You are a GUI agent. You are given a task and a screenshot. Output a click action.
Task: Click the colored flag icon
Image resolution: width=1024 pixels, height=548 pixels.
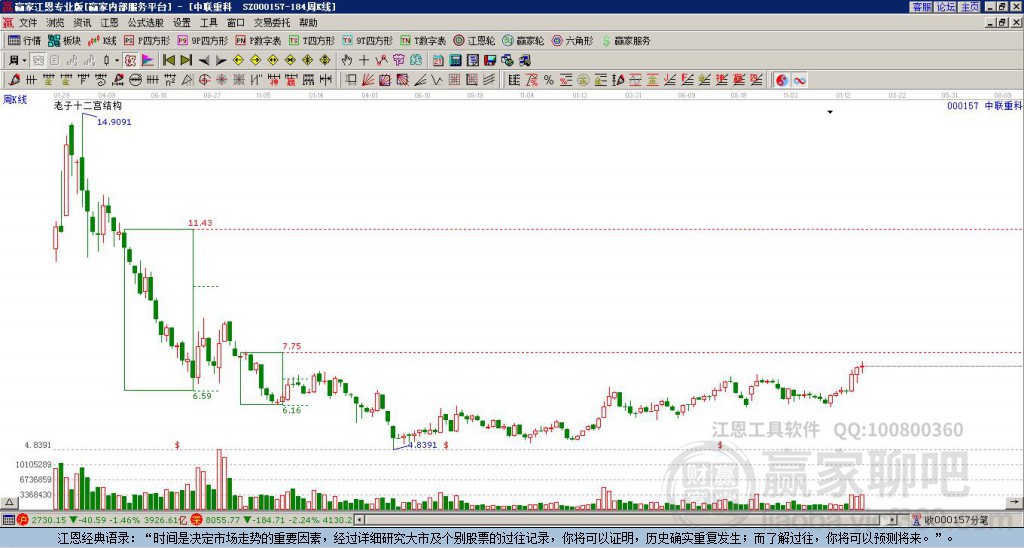pyautogui.click(x=148, y=61)
